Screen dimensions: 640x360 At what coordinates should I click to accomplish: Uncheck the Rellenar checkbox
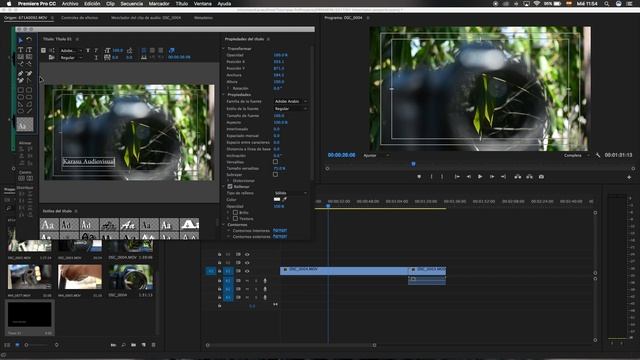coord(230,187)
